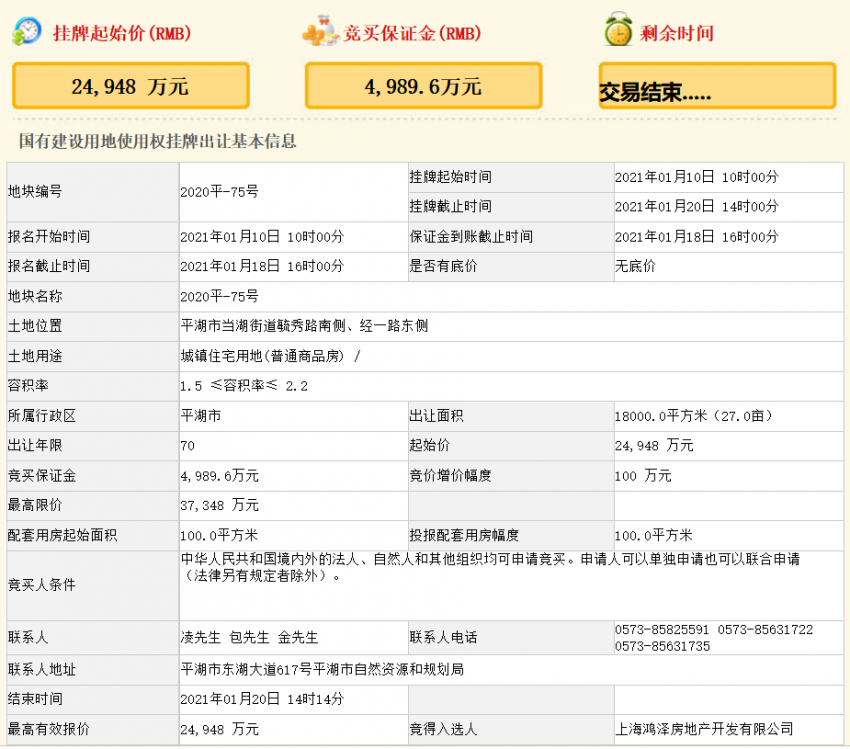Click the clock icon beside 挂牌起始价
This screenshot has width=850, height=749.
[27, 32]
